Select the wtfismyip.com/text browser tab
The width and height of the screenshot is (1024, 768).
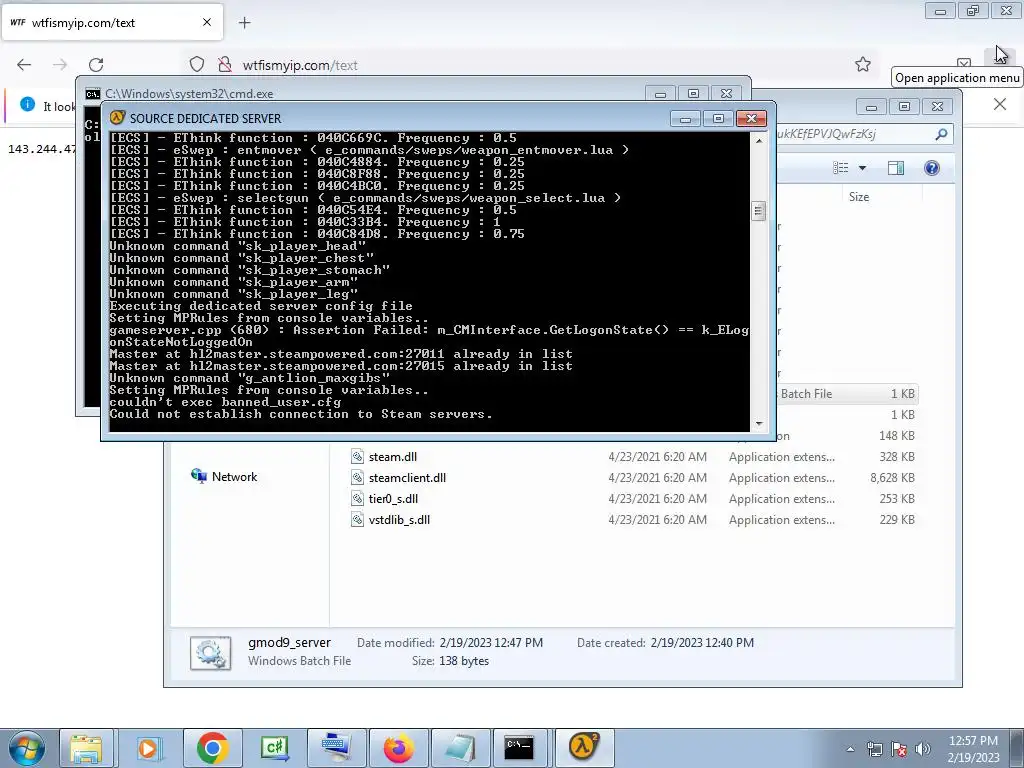tap(112, 22)
